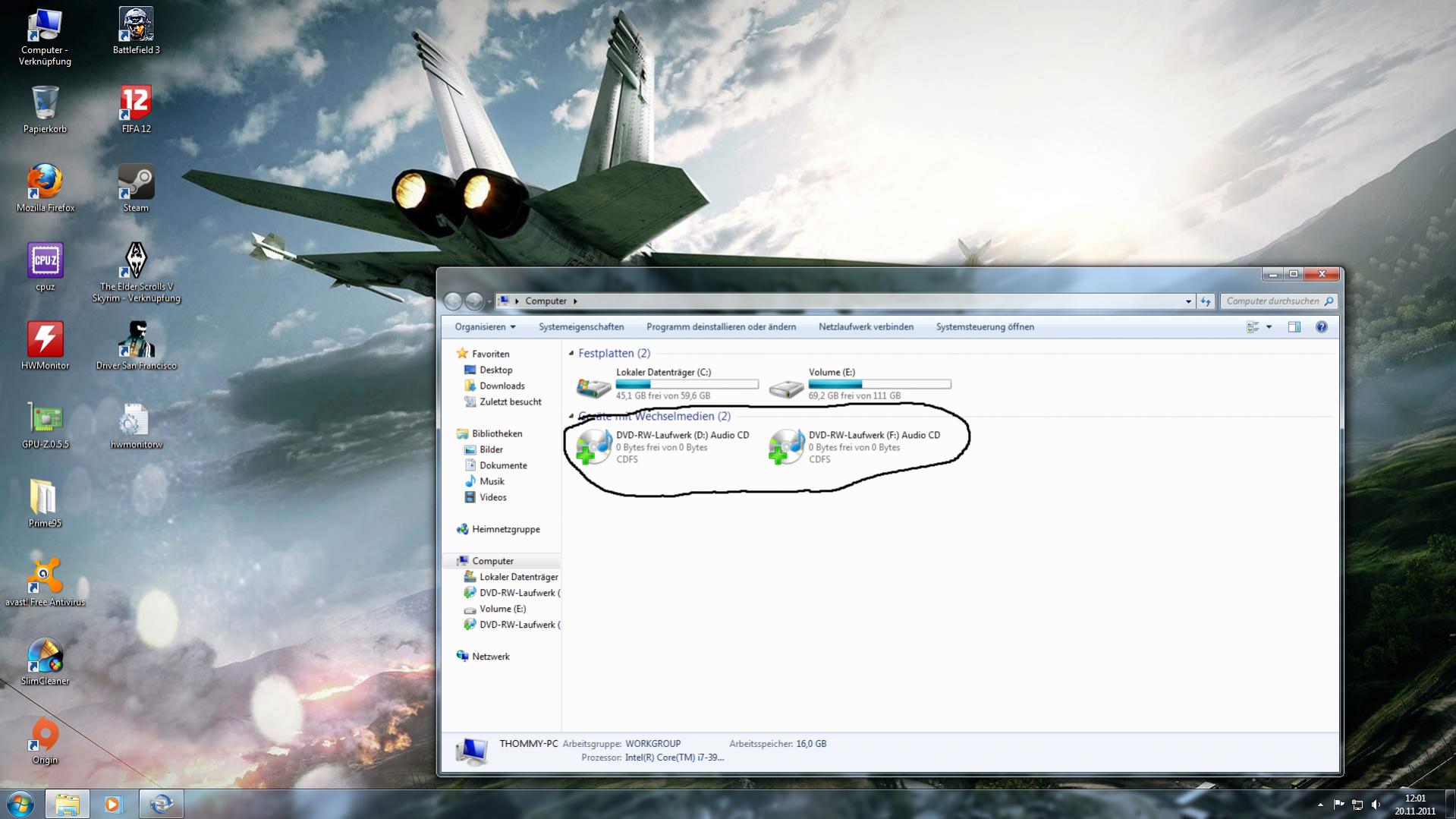Open address bar history dropdown
1456x819 pixels.
pos(1188,301)
